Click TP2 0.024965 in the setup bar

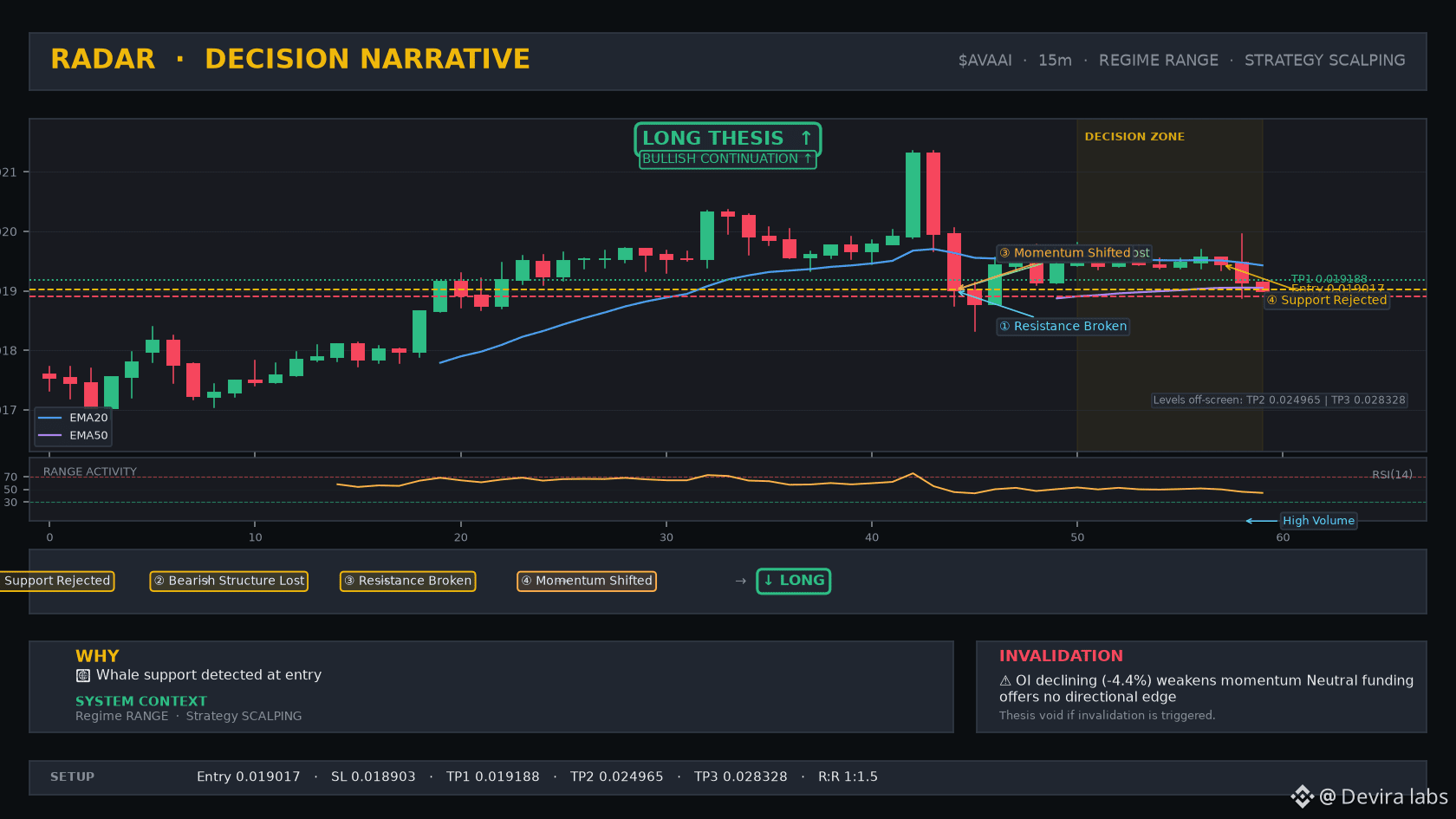(x=617, y=777)
